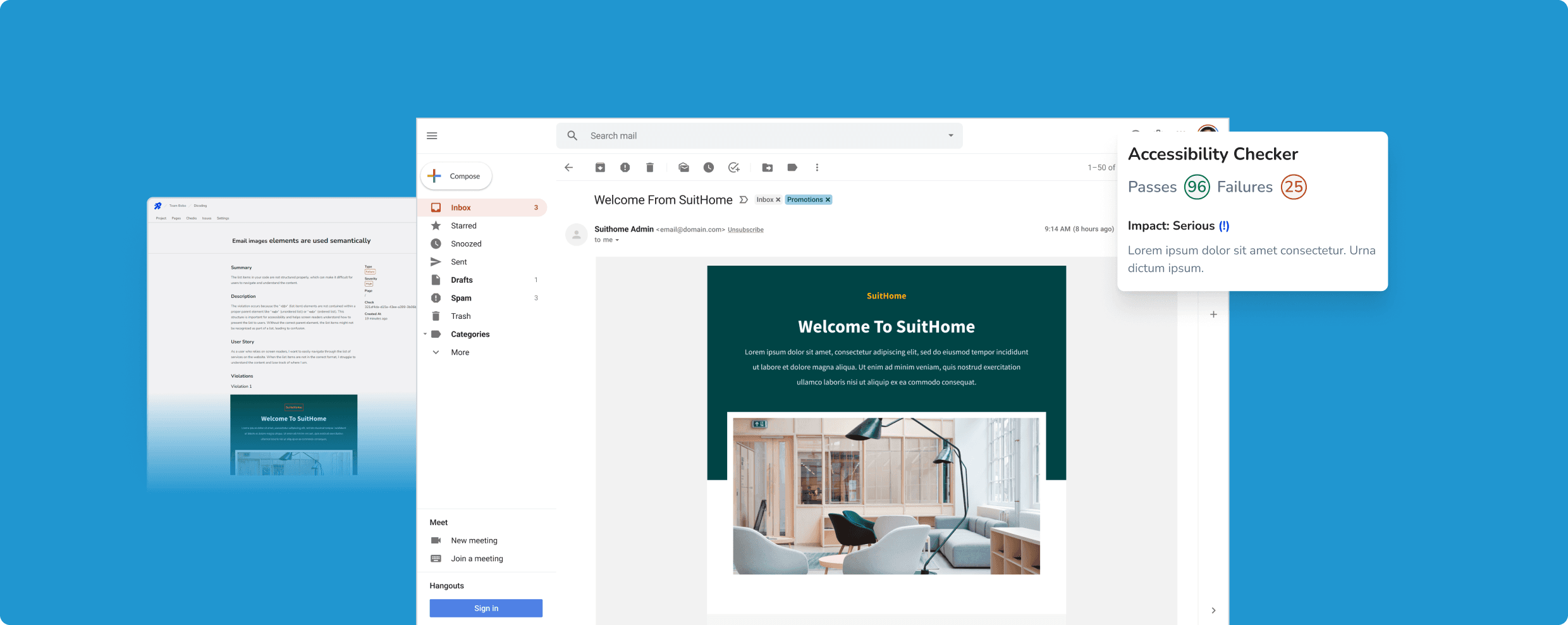Image resolution: width=1568 pixels, height=625 pixels.
Task: Expand More in the sidebar
Action: click(436, 352)
